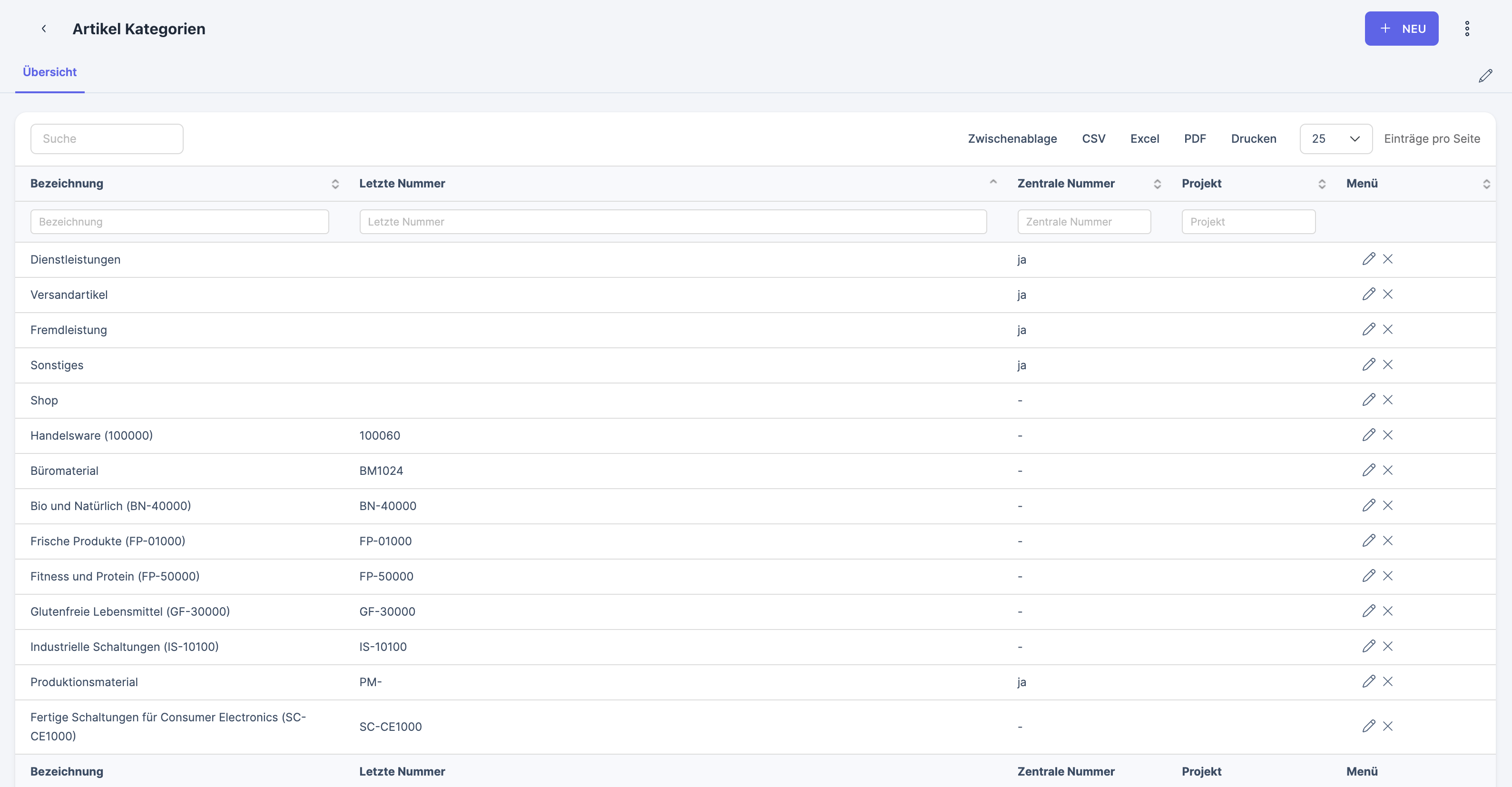Delete the Versandartikel category
Image resolution: width=1512 pixels, height=787 pixels.
coord(1387,294)
